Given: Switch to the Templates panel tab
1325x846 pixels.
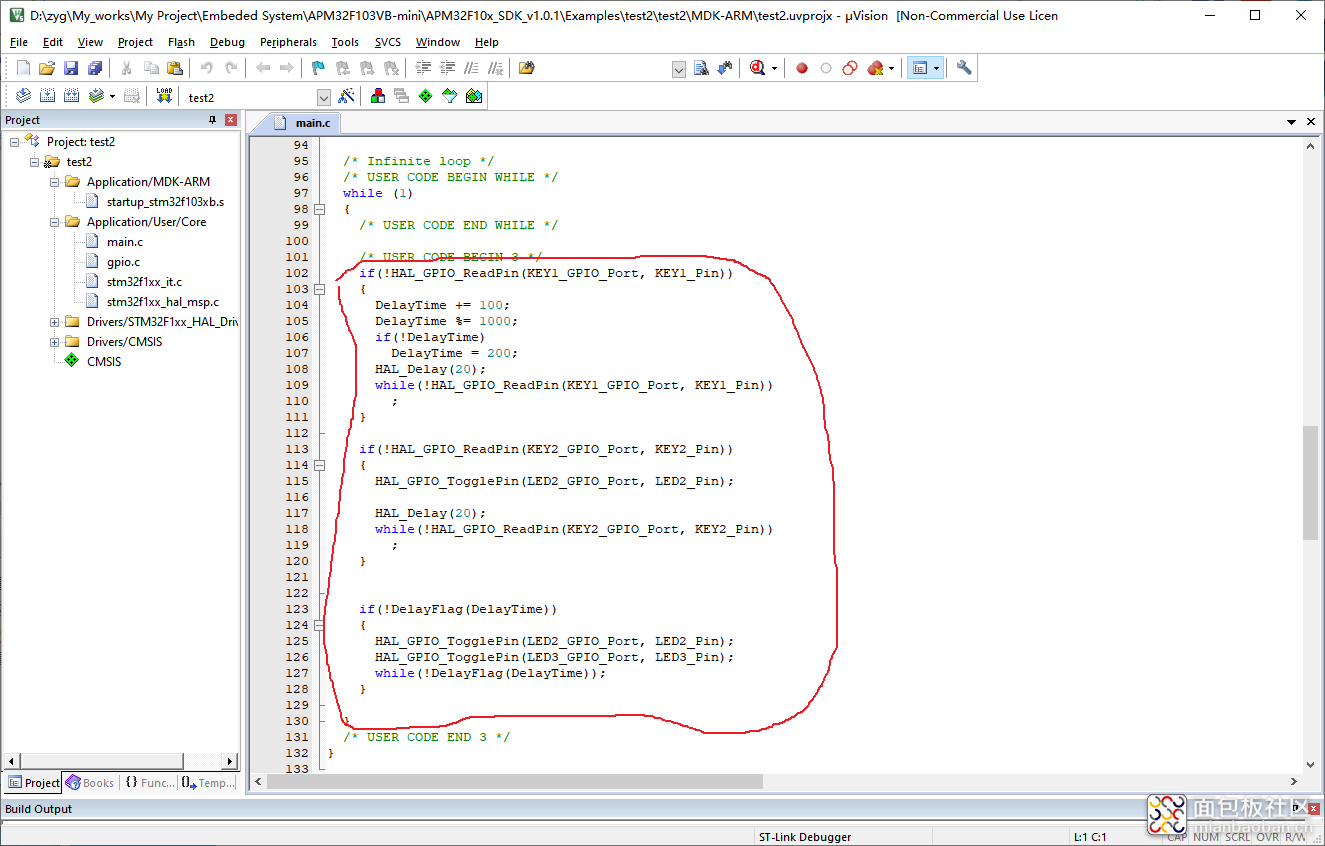Looking at the screenshot, I should click(209, 783).
